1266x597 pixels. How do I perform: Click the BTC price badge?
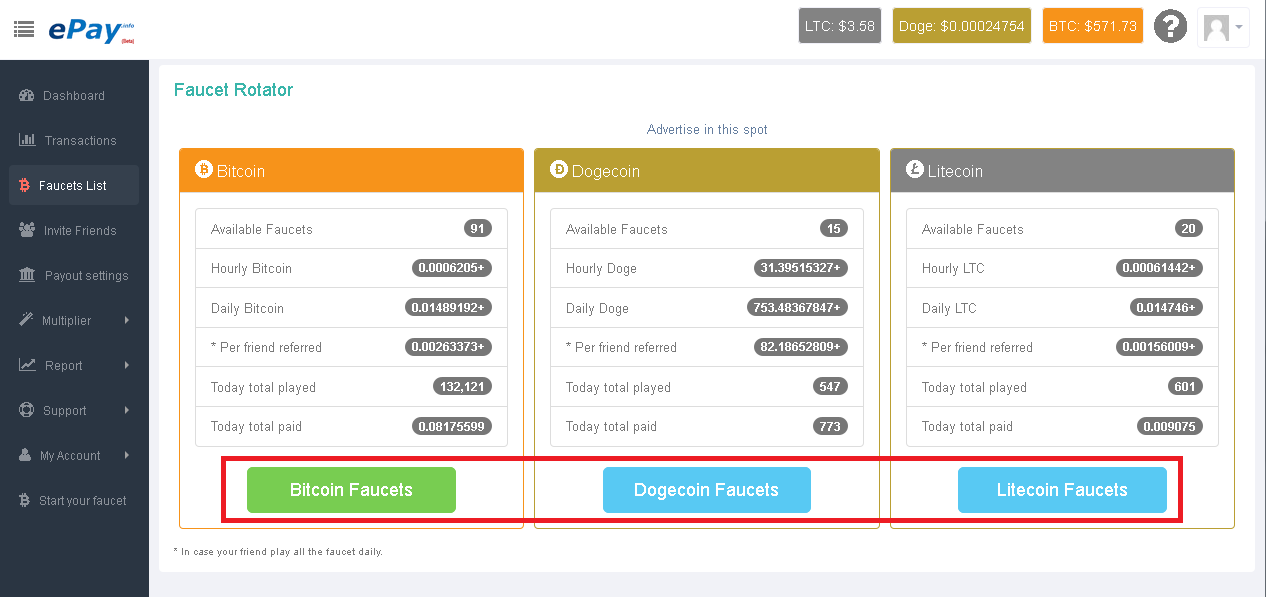[1093, 26]
